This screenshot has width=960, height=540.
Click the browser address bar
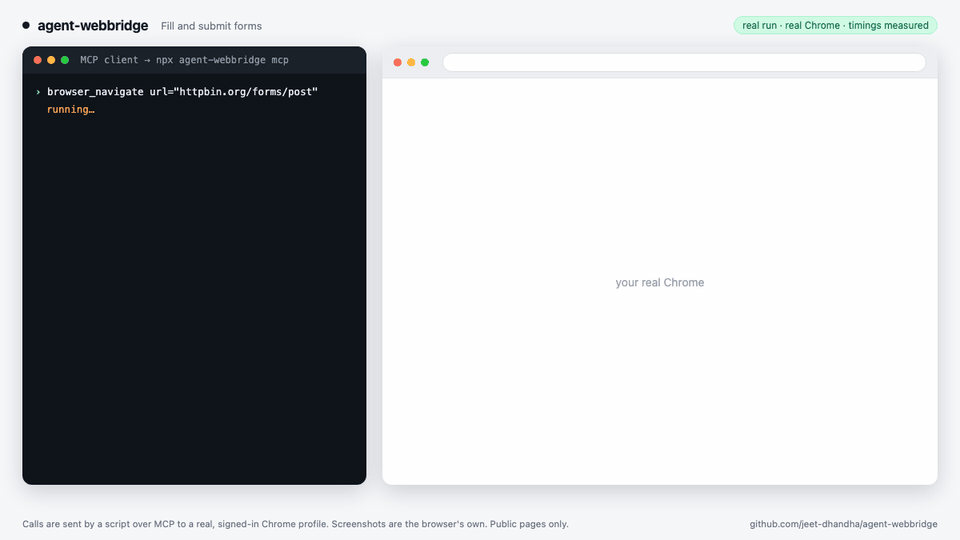(684, 62)
